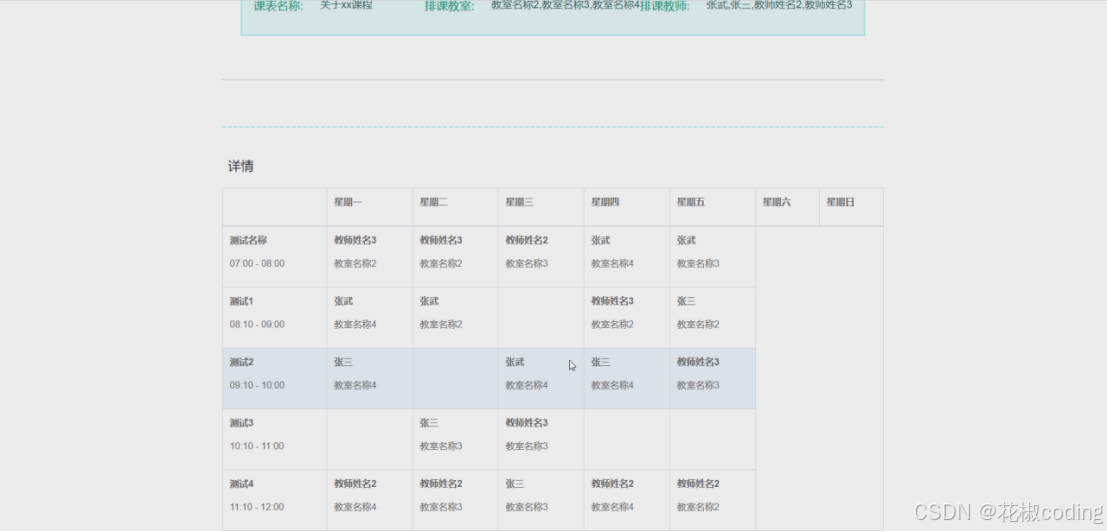Click 张三 in 测试1 row under 星期五
The width and height of the screenshot is (1107, 532).
pyautogui.click(x=686, y=301)
